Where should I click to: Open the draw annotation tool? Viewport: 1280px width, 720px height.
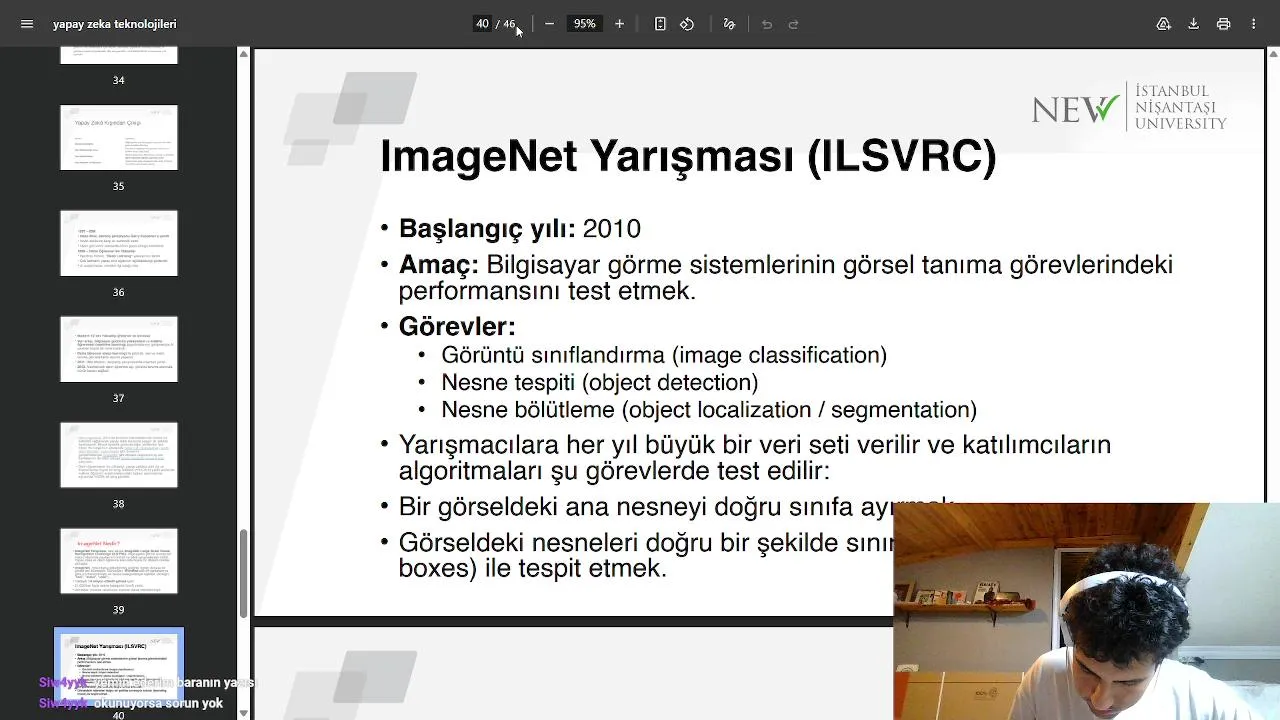[x=729, y=24]
